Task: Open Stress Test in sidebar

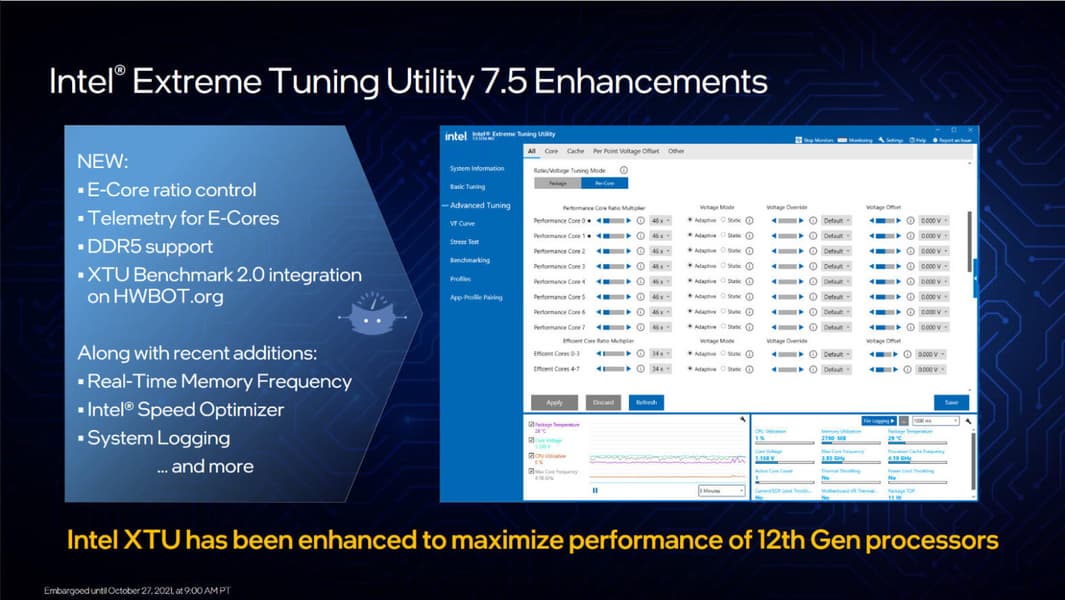Action: [464, 242]
